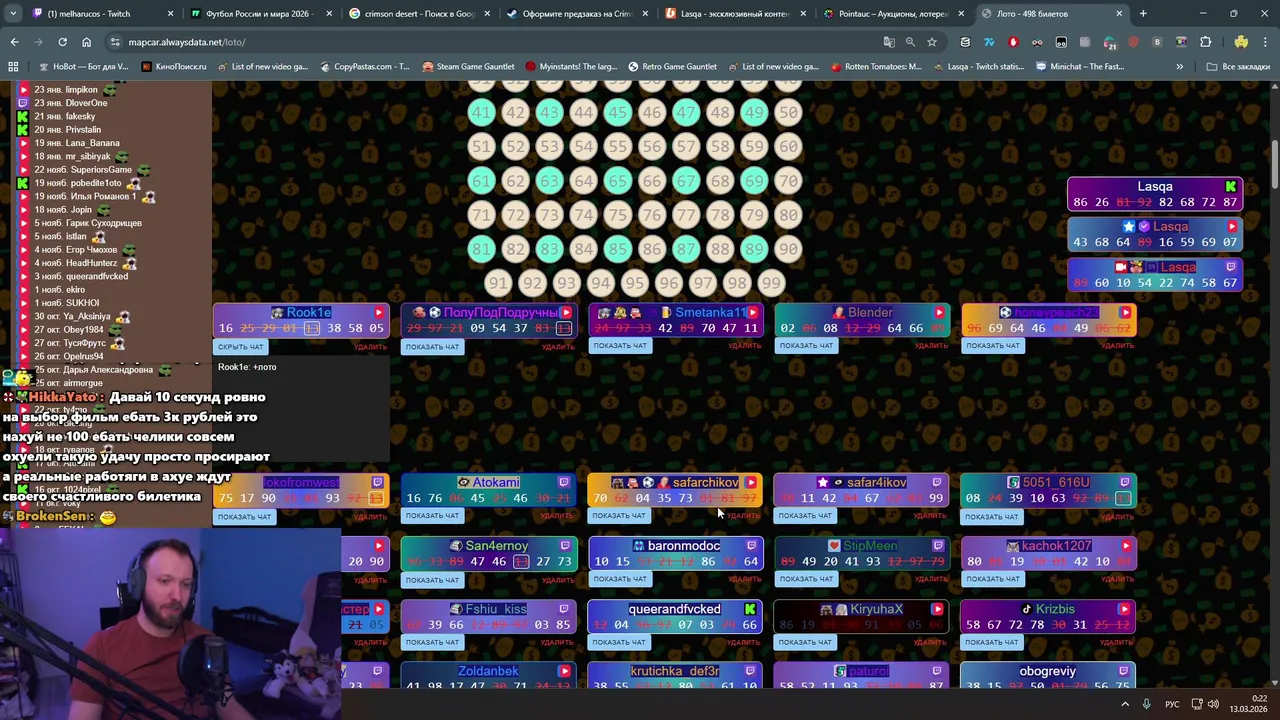Reload the loto page
This screenshot has width=1280, height=720.
click(62, 42)
